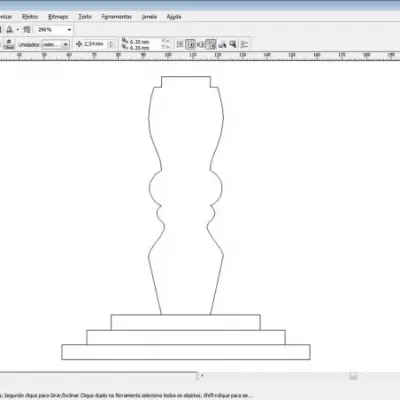Select the small top cap rectangle of column
The width and height of the screenshot is (400, 400).
click(x=186, y=82)
